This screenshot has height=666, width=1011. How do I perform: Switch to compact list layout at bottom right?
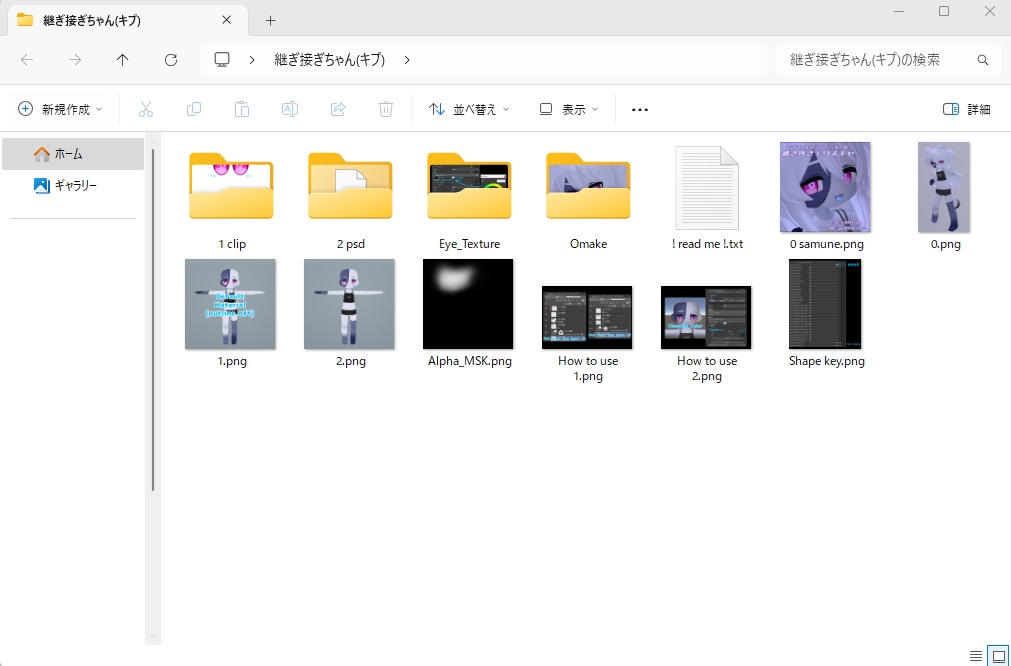click(x=976, y=654)
